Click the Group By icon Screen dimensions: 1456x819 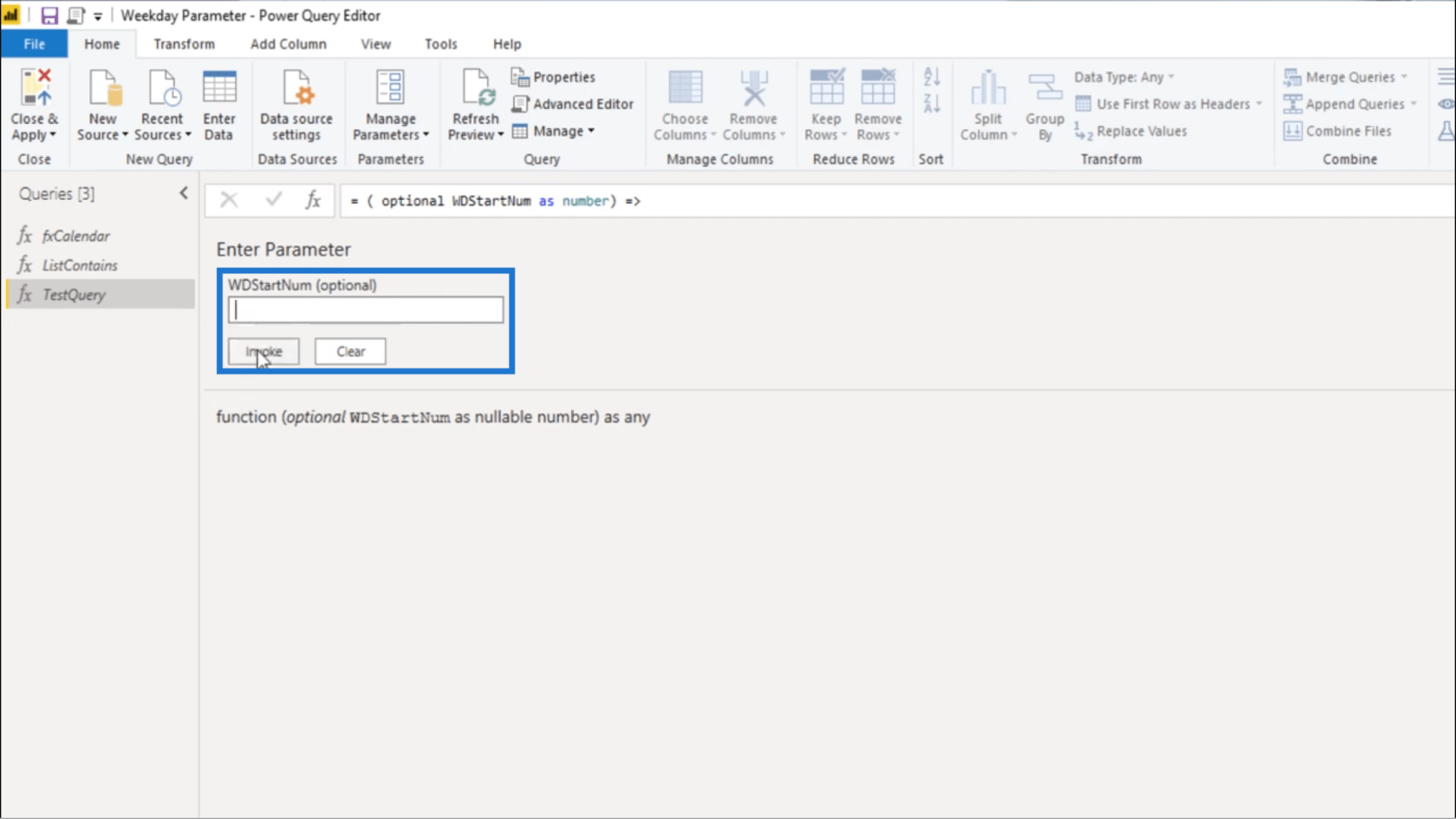1044,88
